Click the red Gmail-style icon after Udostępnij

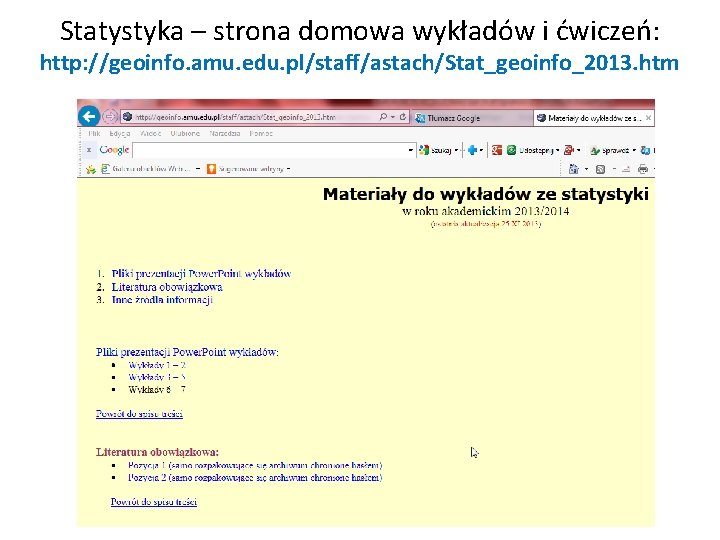[x=569, y=150]
